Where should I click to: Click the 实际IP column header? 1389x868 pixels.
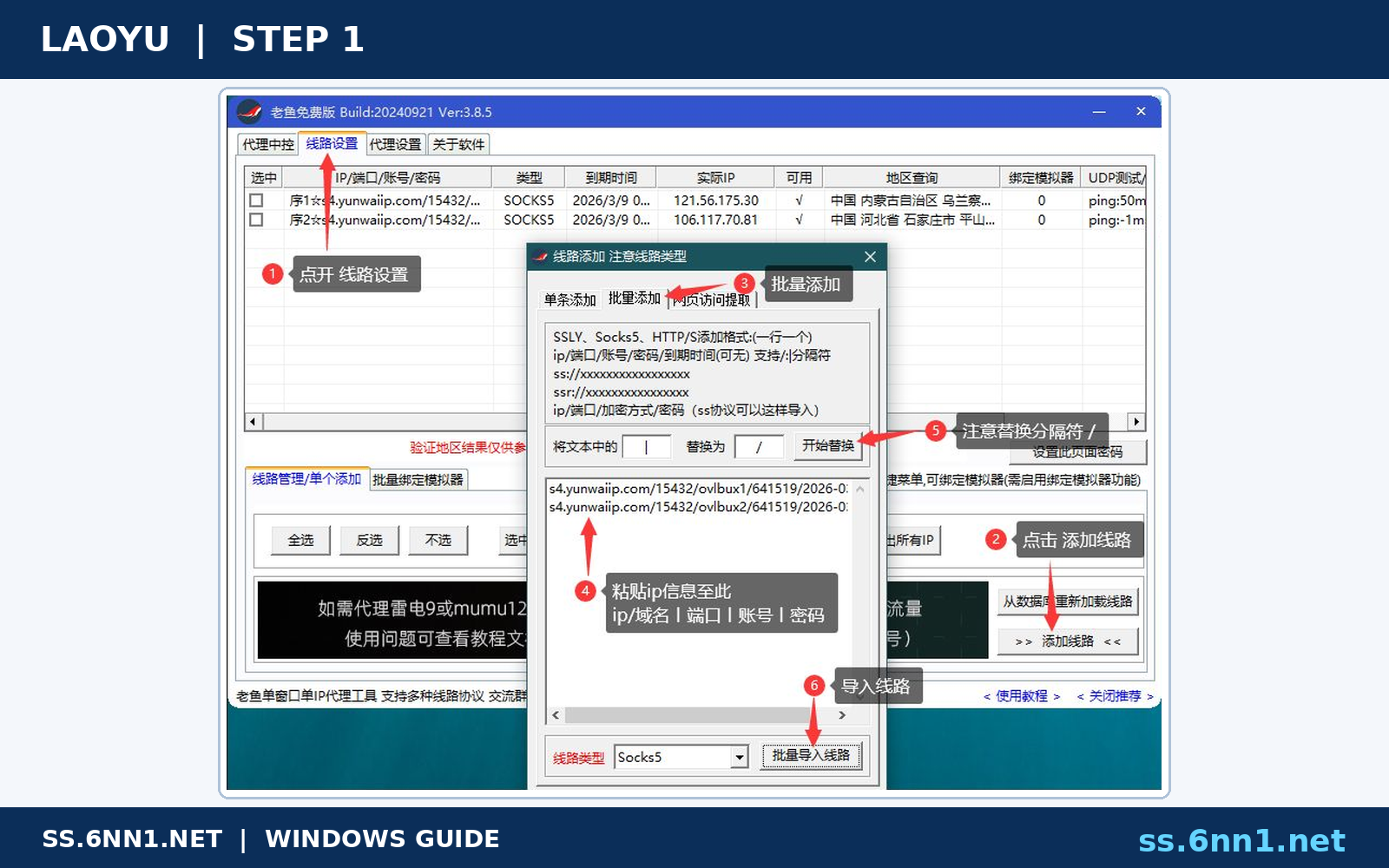tap(715, 177)
